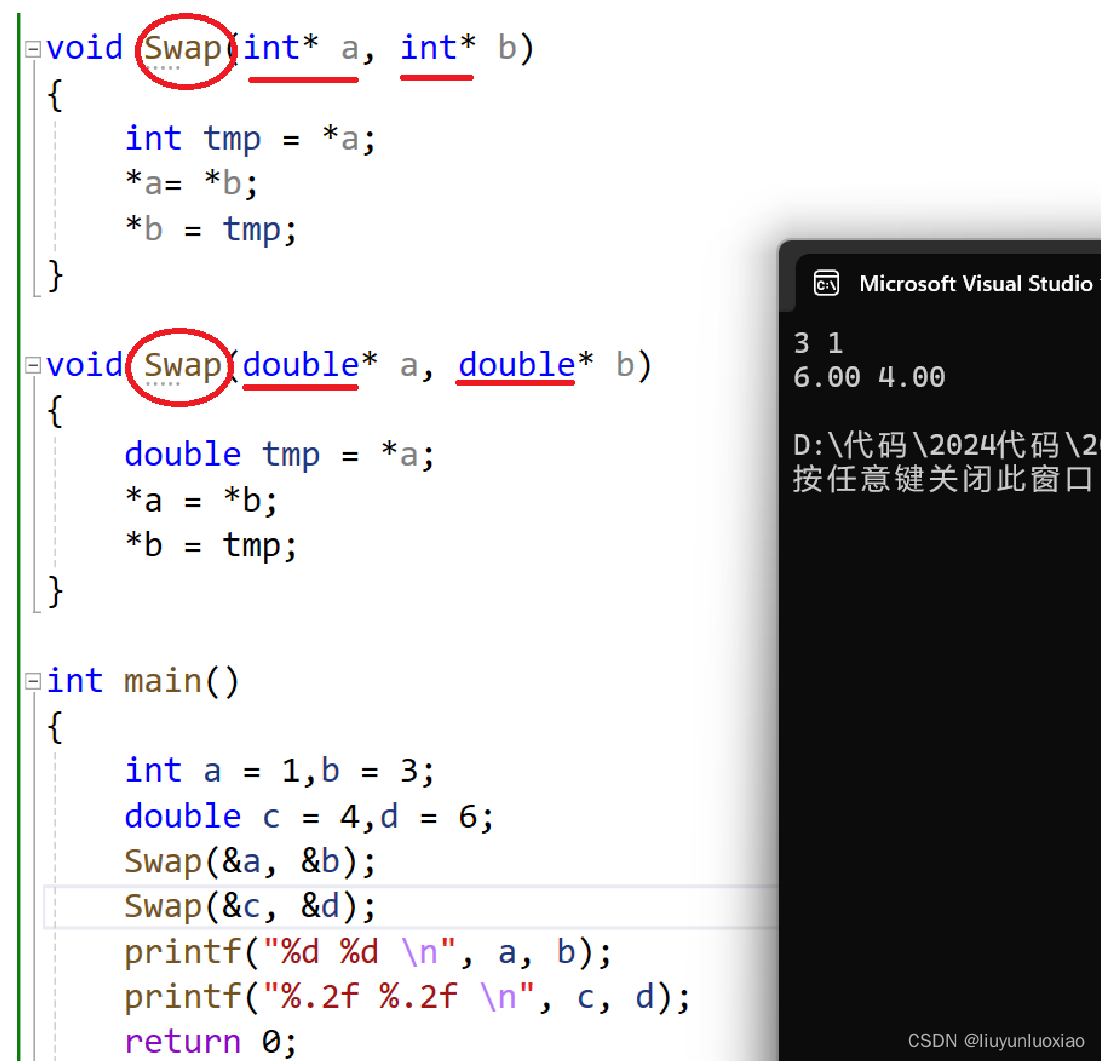Click the printf "%.2f %.2f \n" line
The width and height of the screenshot is (1101, 1061).
coord(407,998)
